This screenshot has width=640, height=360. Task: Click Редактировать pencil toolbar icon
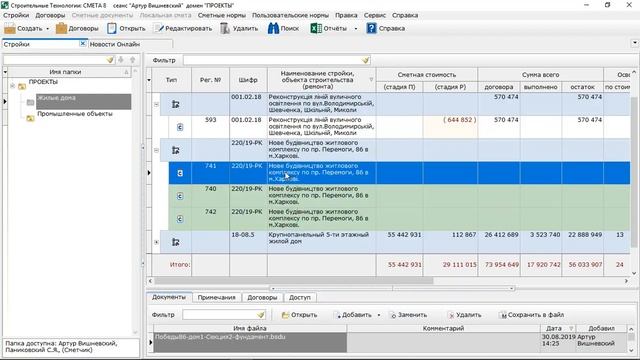pos(159,29)
